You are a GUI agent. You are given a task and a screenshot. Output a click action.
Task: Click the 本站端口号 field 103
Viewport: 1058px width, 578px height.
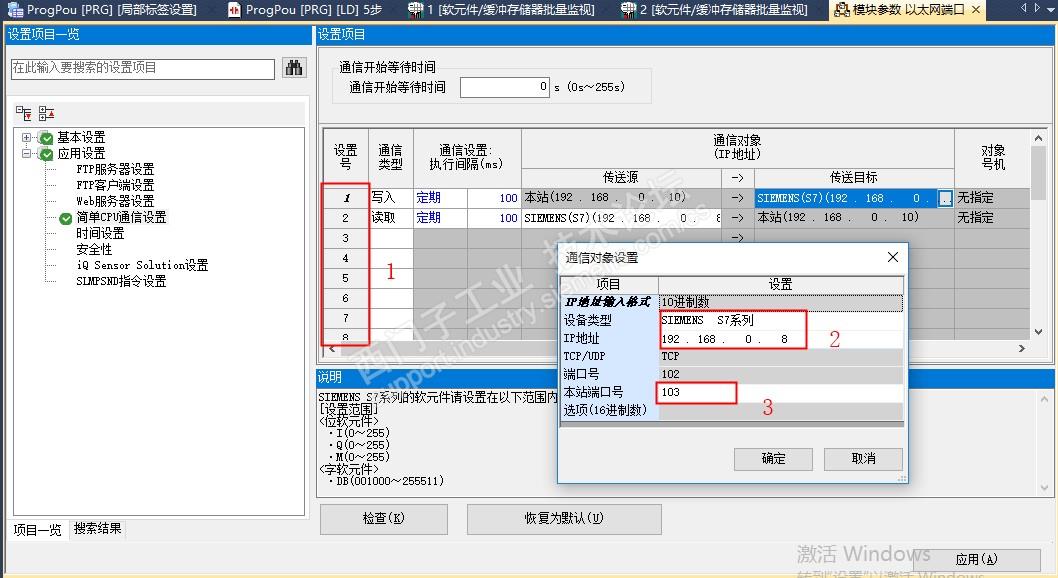[x=781, y=393]
